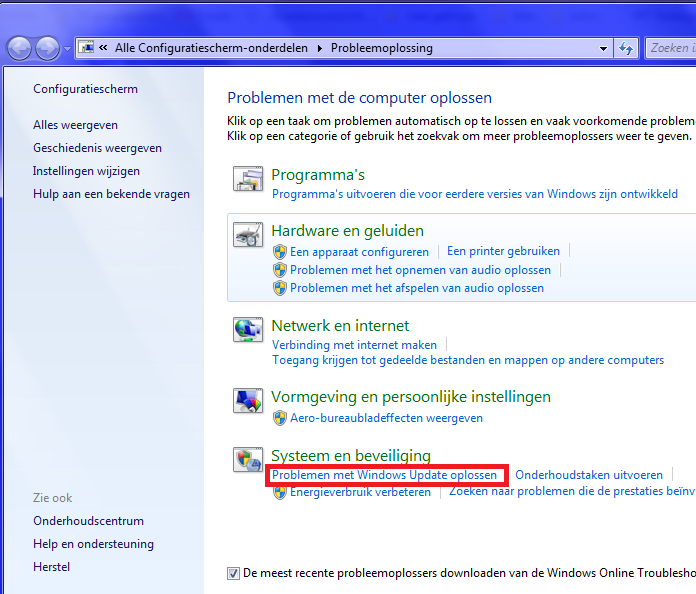696x594 pixels.
Task: Expand the breadcrumb overflow double chevron
Action: coord(103,48)
